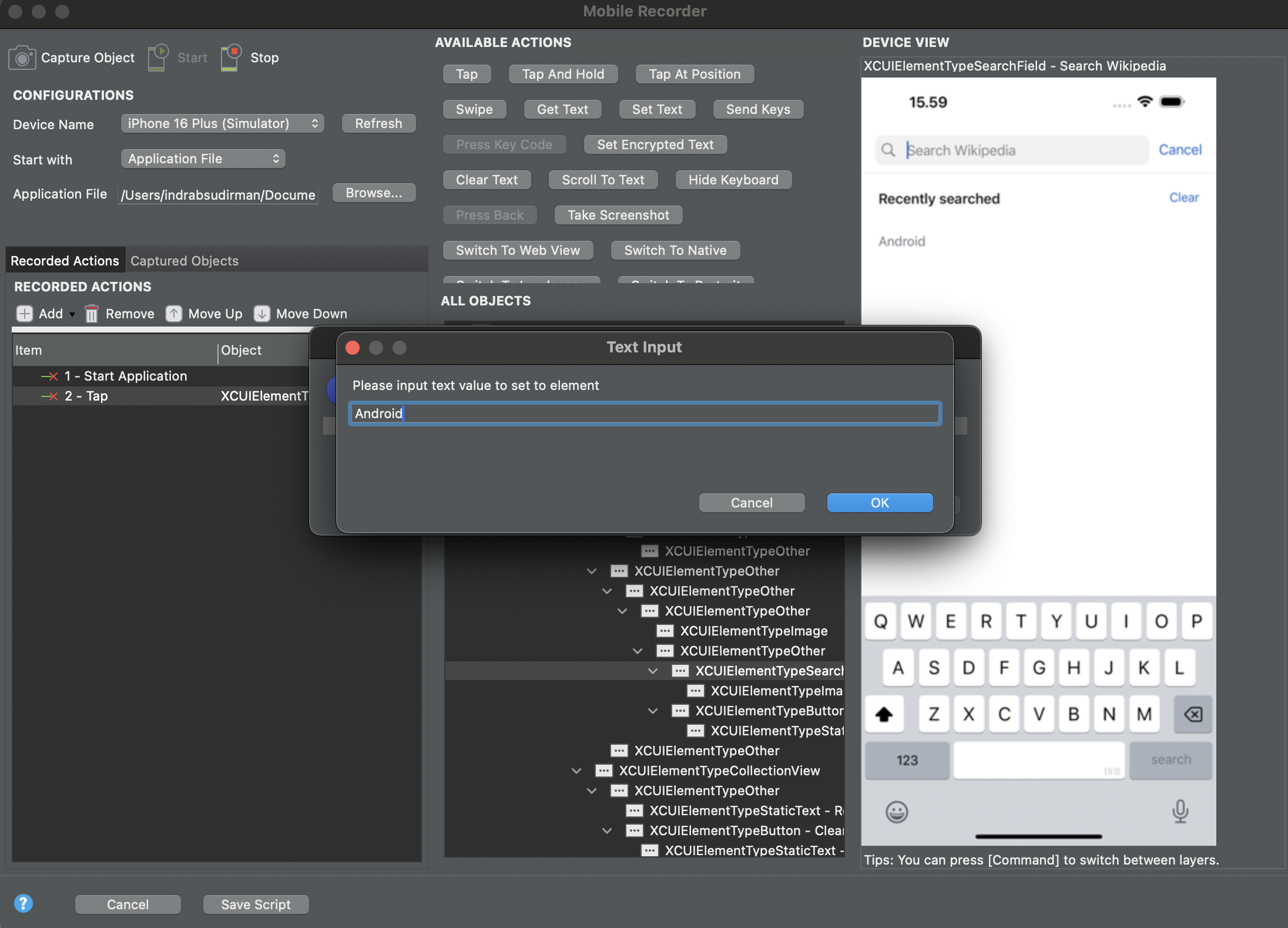Open the help question mark icon
Image resolution: width=1288 pixels, height=928 pixels.
[24, 903]
